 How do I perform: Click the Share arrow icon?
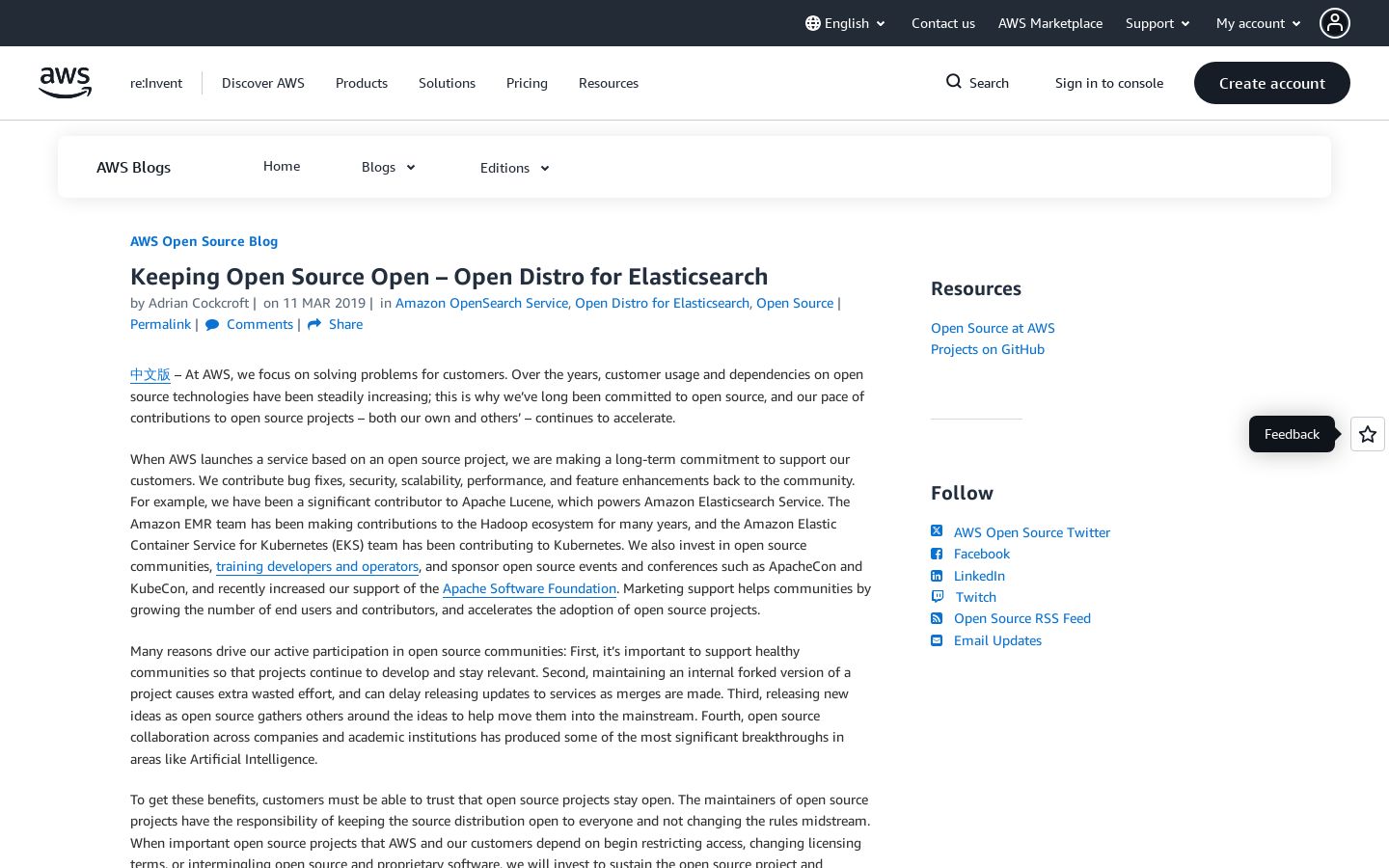(x=314, y=325)
